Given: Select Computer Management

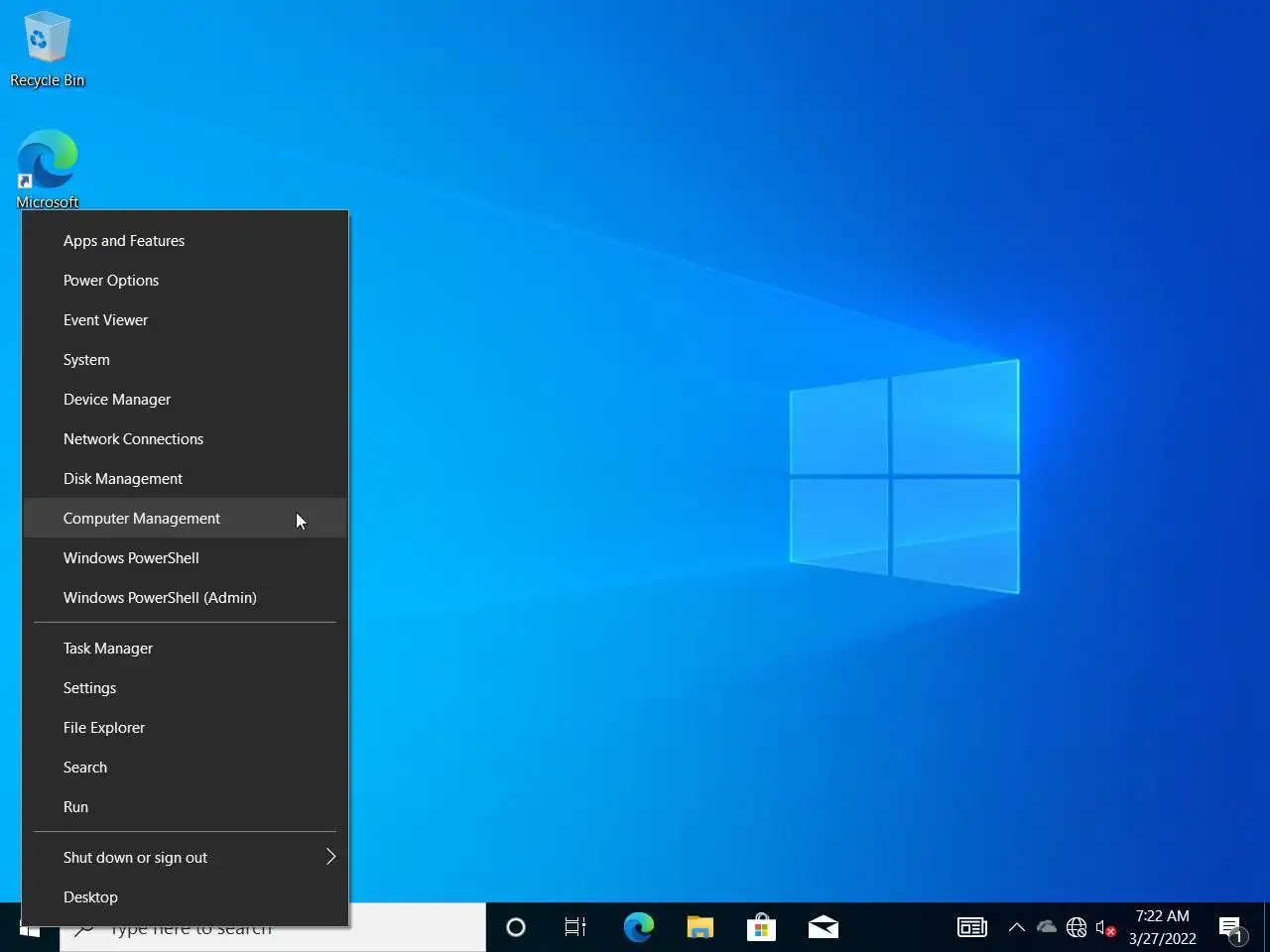Looking at the screenshot, I should pyautogui.click(x=185, y=519).
